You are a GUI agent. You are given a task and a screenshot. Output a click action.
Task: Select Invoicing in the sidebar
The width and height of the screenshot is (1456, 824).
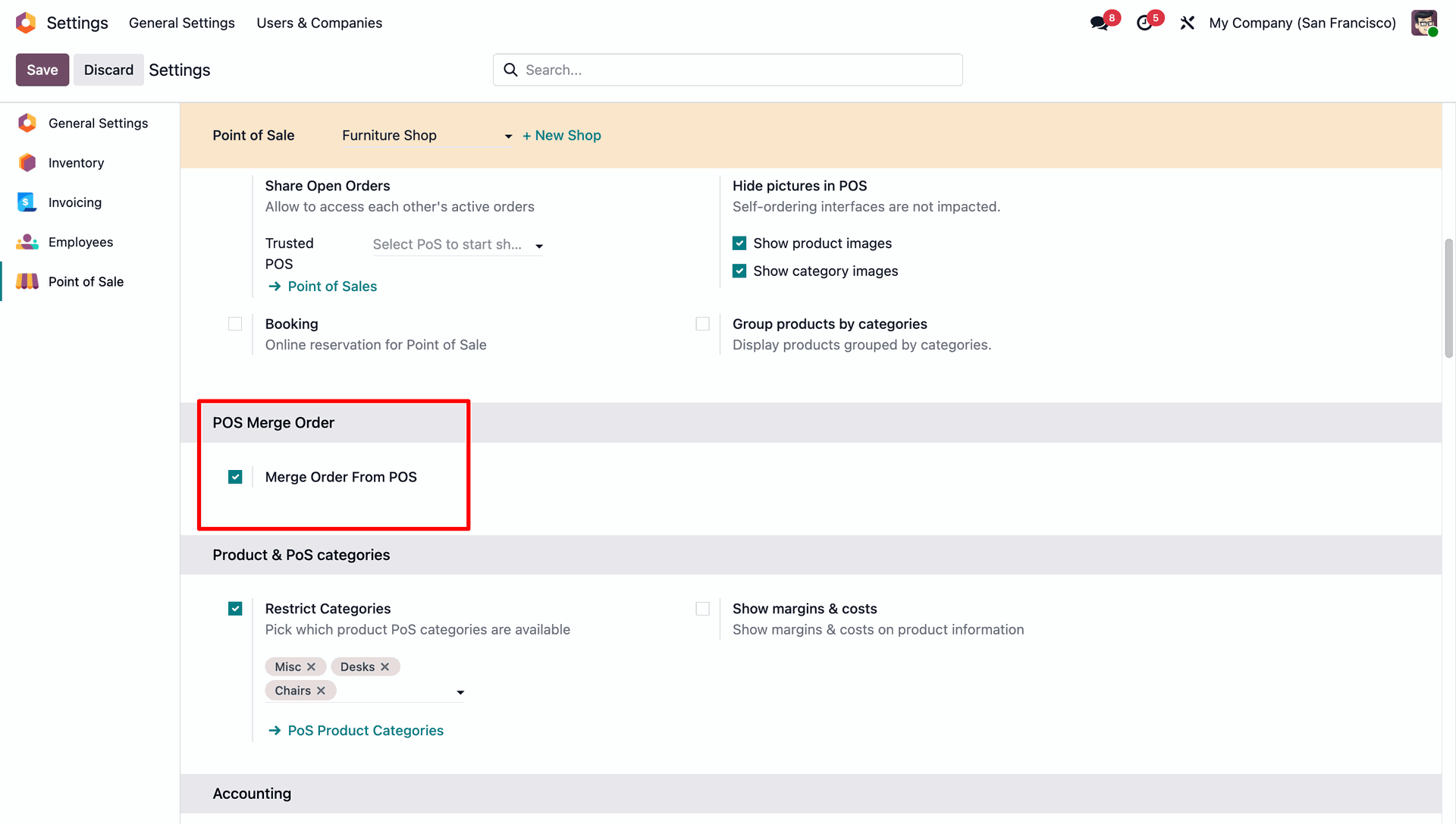(x=74, y=202)
